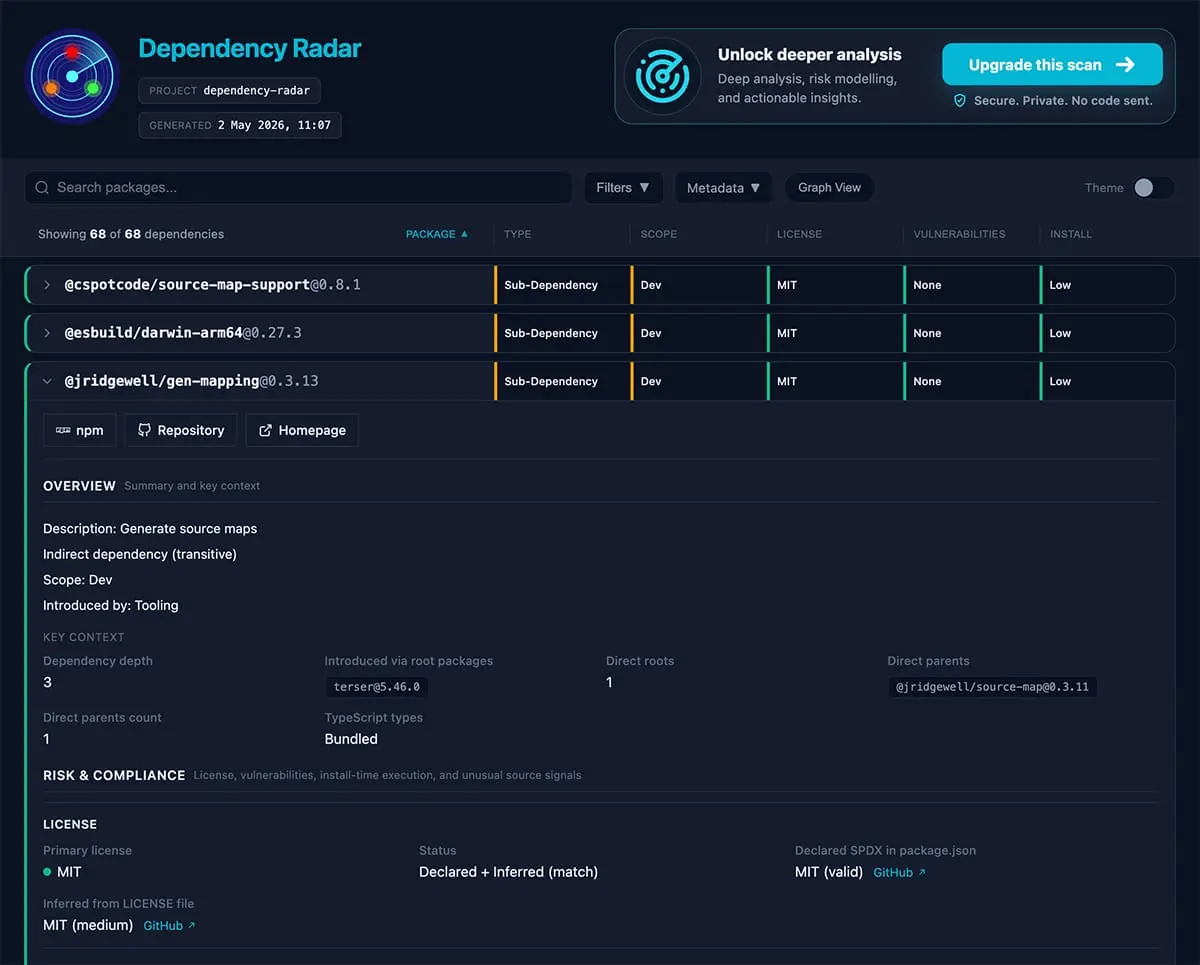
Task: Collapse the @jridgewell/gen-mapping row
Action: point(47,381)
